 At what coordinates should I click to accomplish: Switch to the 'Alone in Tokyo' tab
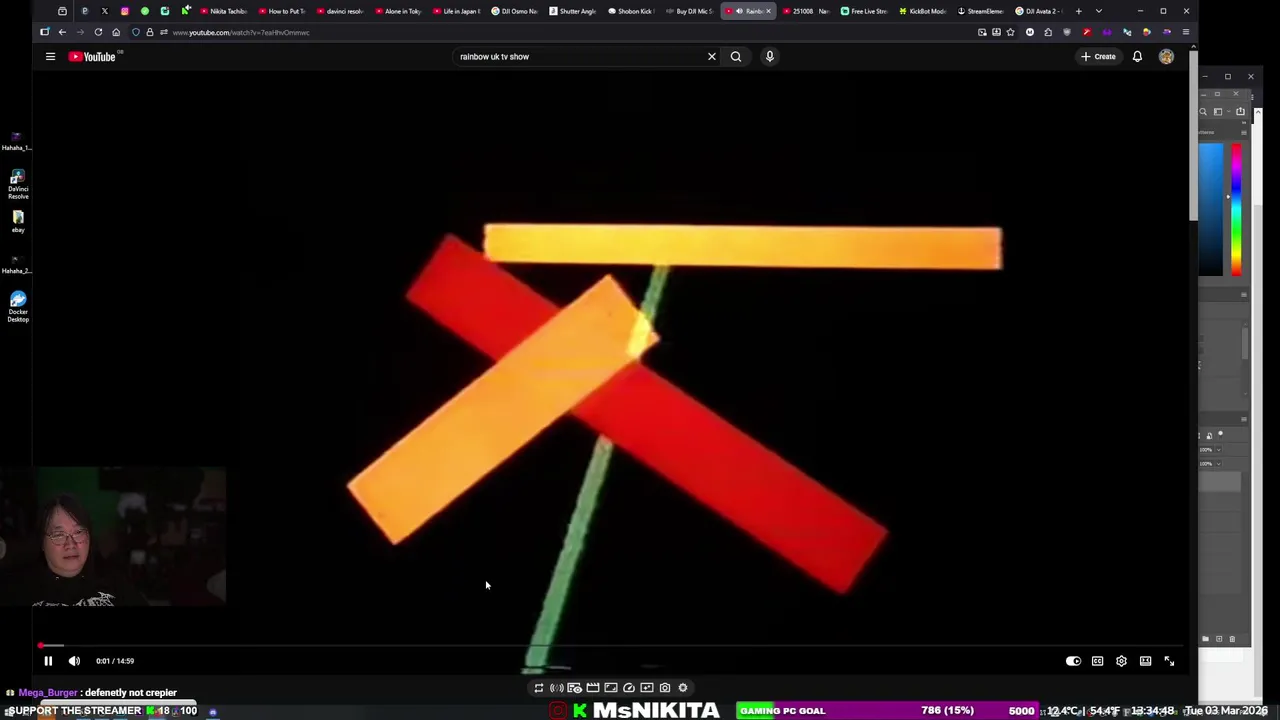click(398, 11)
